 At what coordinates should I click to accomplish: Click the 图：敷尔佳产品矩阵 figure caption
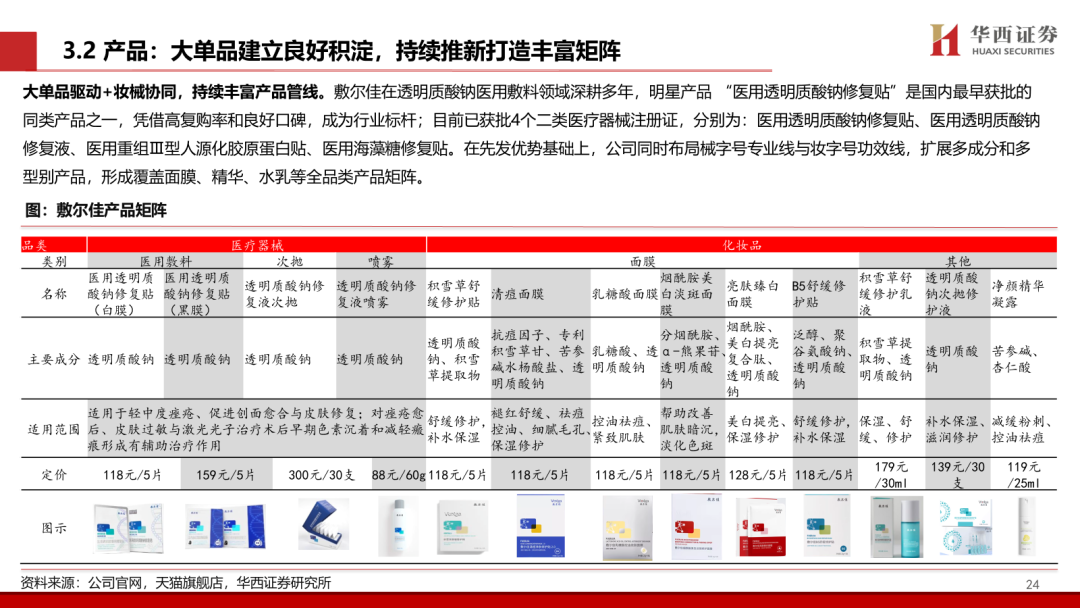click(x=95, y=211)
